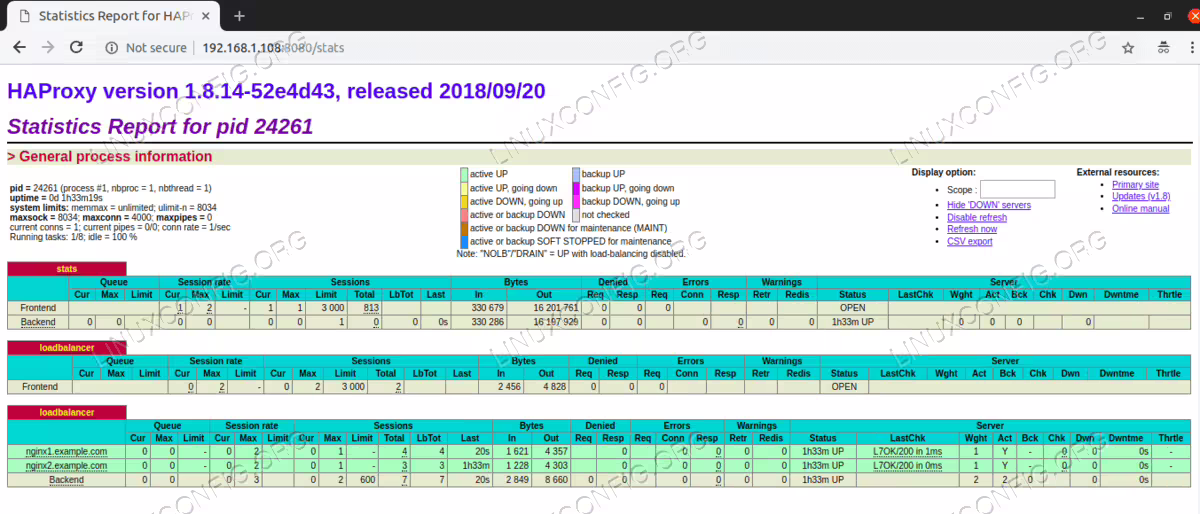Click loadbalancer title above the nginx servers table
The width and height of the screenshot is (1200, 514).
click(x=66, y=412)
